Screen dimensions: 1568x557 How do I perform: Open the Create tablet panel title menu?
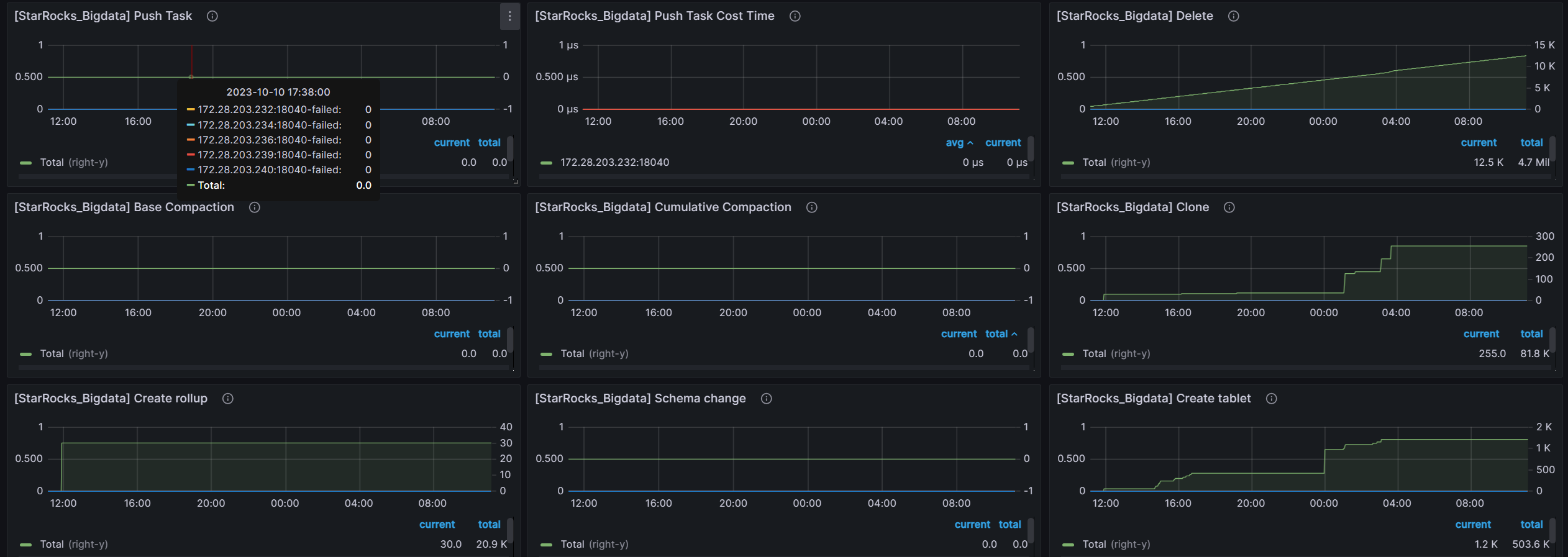(x=1154, y=399)
